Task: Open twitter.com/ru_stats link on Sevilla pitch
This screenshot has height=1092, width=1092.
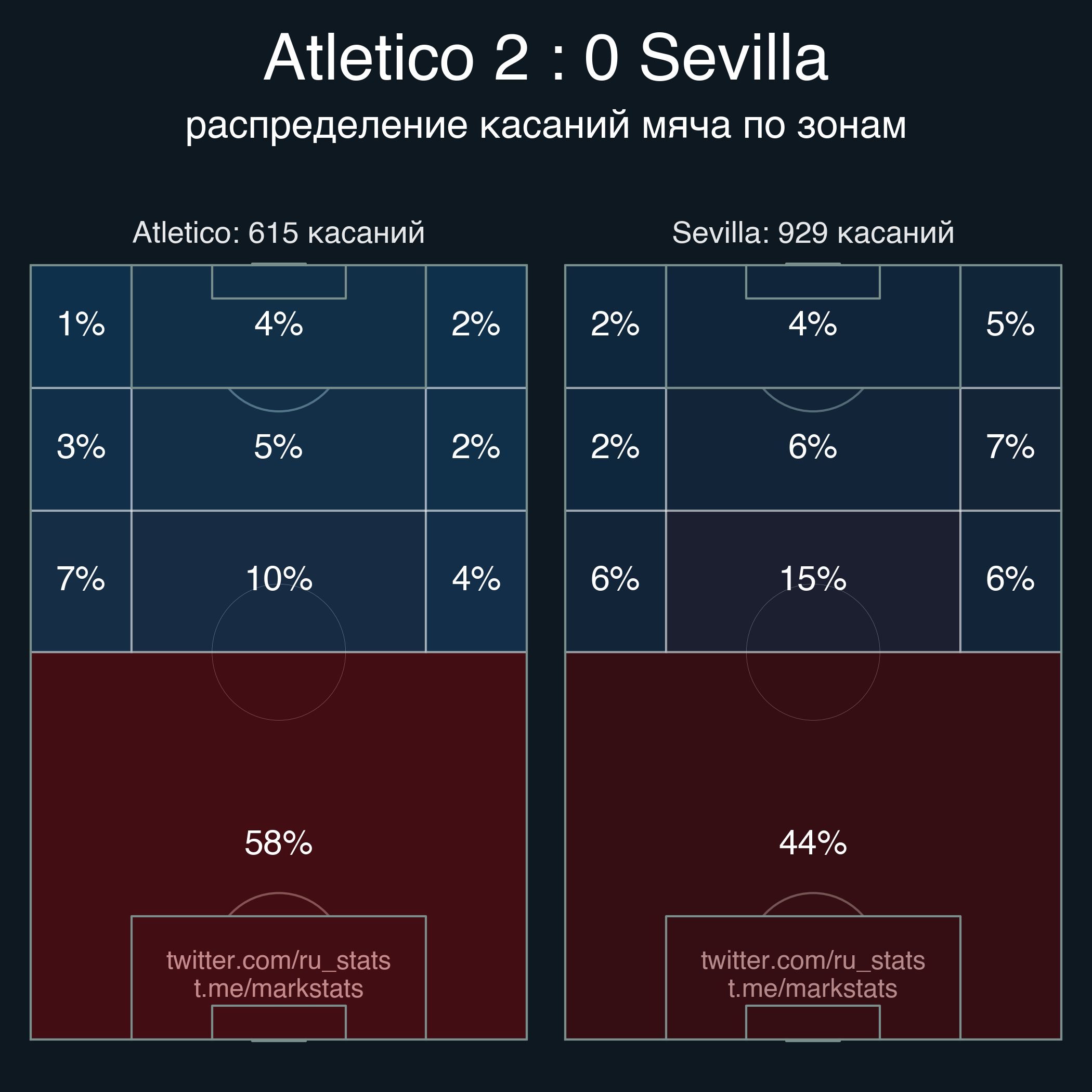Action: (813, 960)
